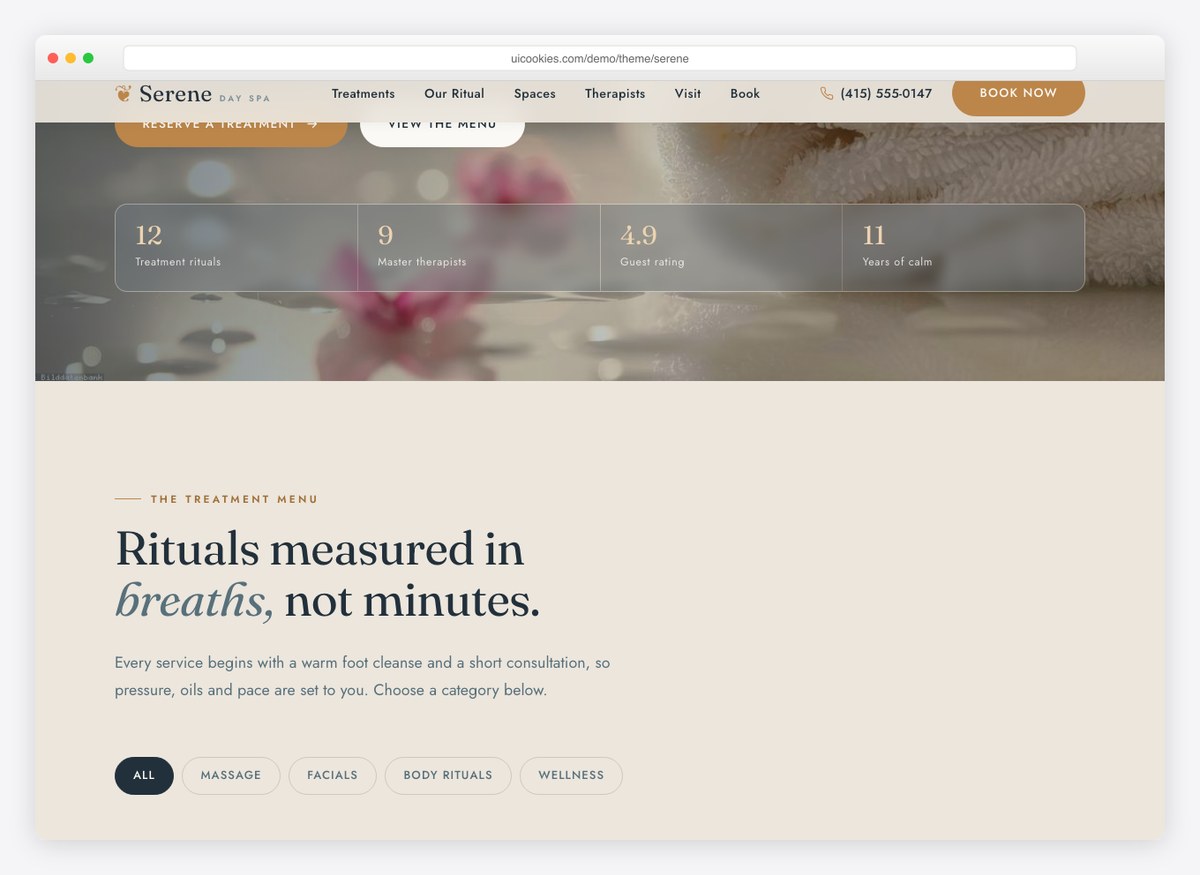Click the phone icon beside the number
The image size is (1200, 875).
coord(826,93)
